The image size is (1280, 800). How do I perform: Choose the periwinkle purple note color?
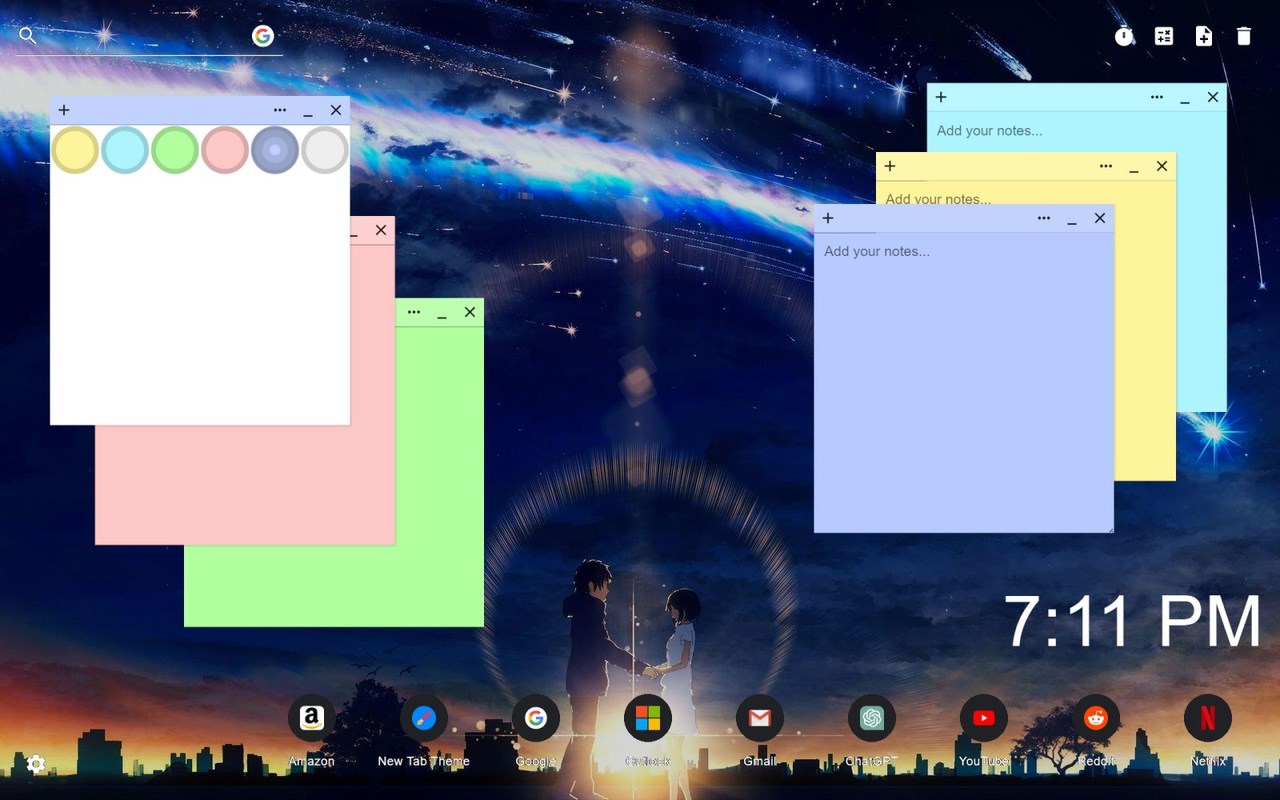(275, 150)
